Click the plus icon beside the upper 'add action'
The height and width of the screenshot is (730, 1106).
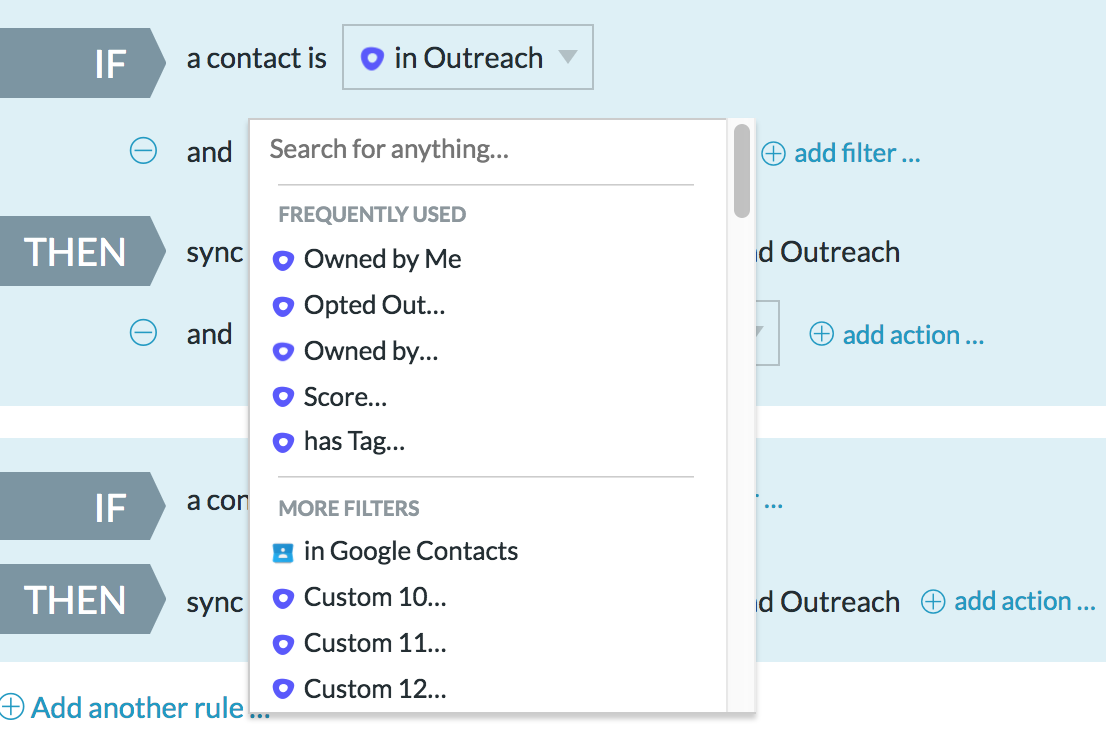[x=821, y=334]
